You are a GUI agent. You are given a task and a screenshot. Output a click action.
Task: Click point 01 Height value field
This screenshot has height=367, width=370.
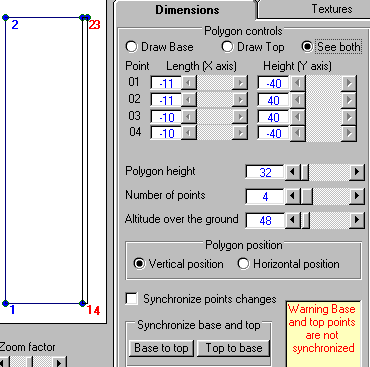click(274, 83)
